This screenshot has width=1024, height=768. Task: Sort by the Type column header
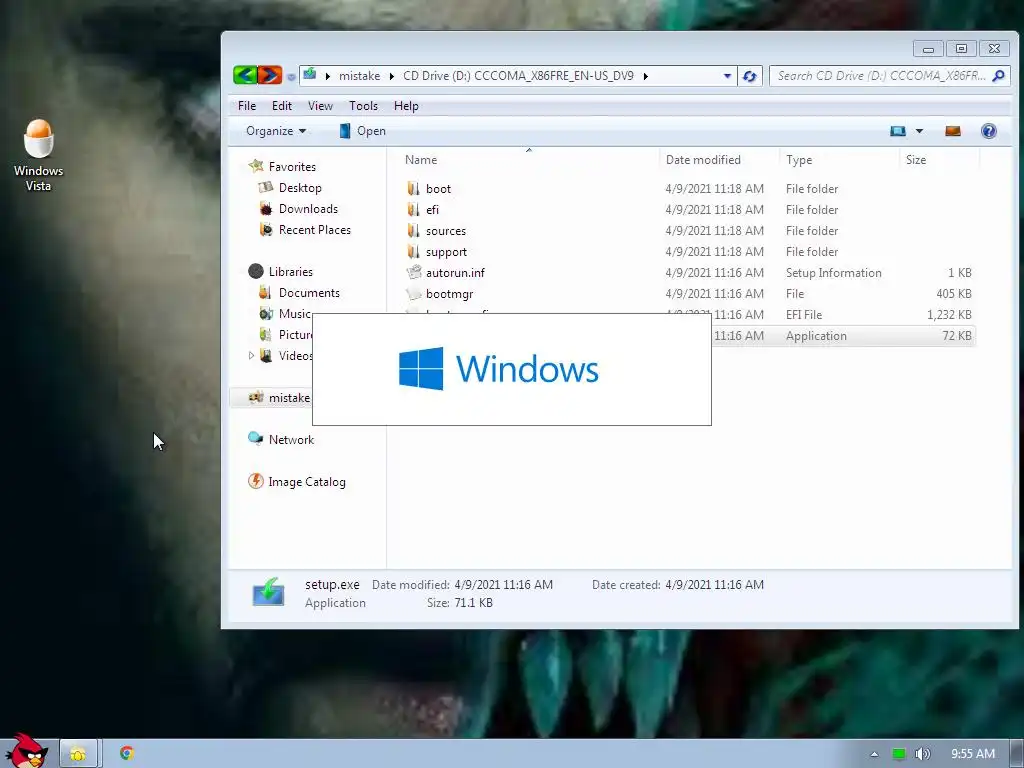tap(839, 160)
